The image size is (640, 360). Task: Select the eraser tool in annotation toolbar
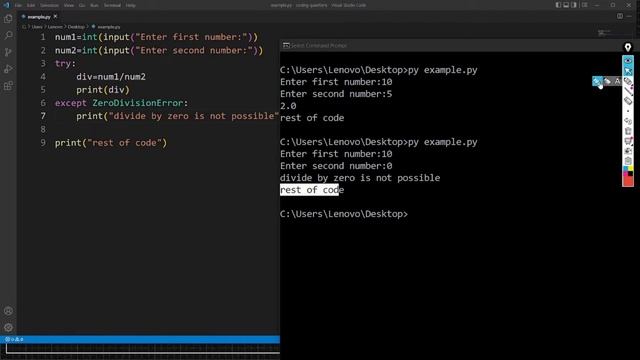(x=628, y=101)
